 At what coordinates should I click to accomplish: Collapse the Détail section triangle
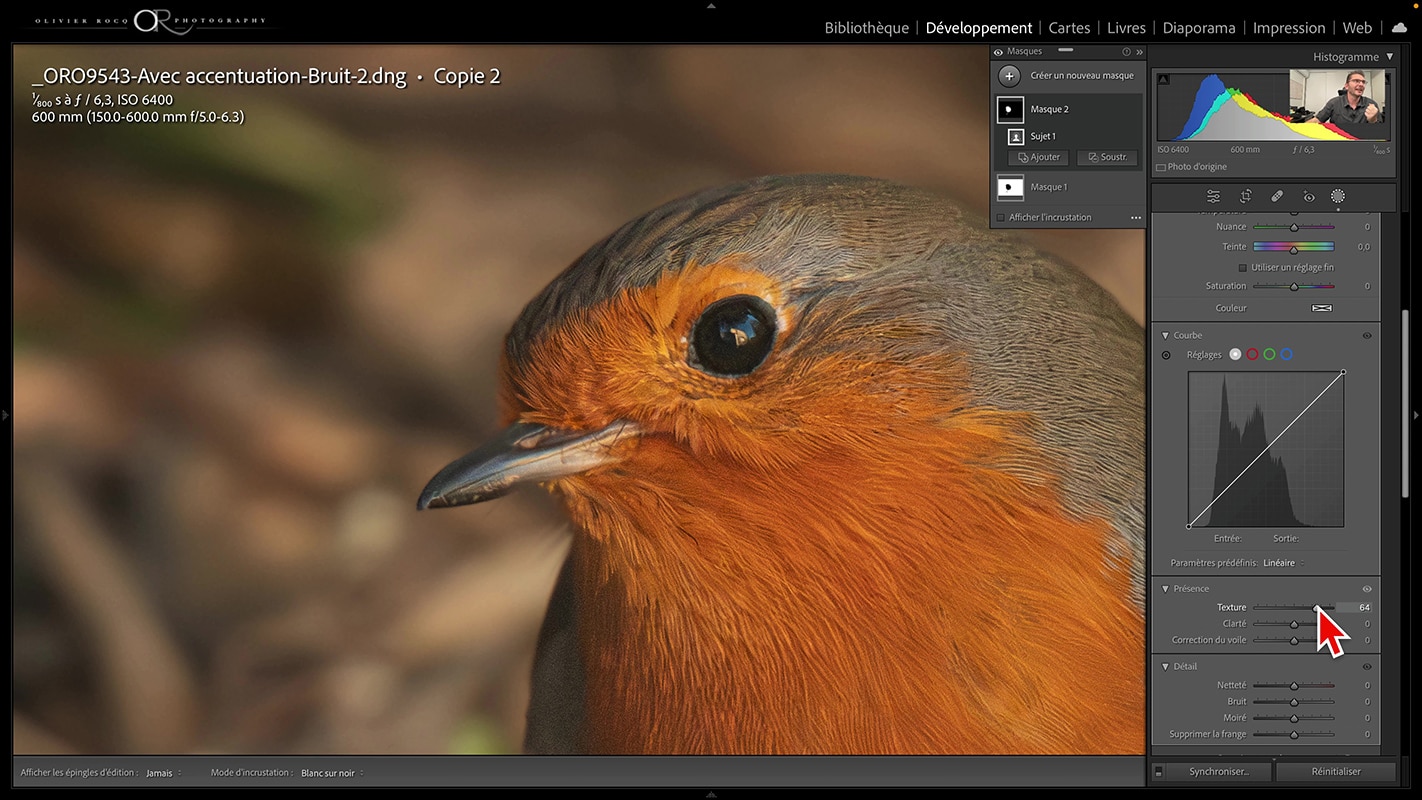pos(1165,666)
